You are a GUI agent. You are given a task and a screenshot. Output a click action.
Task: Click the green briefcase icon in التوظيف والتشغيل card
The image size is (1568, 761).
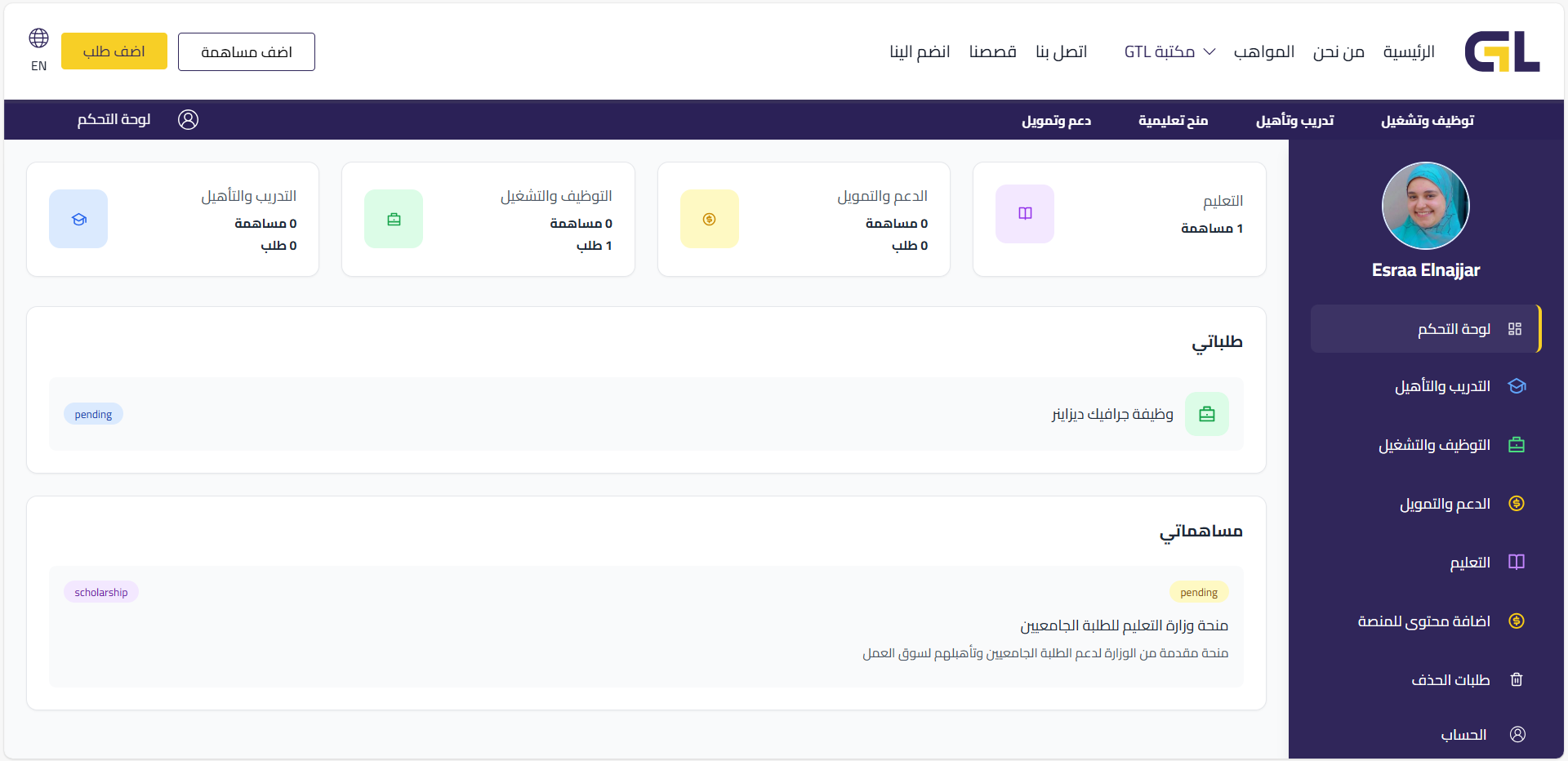[394, 219]
